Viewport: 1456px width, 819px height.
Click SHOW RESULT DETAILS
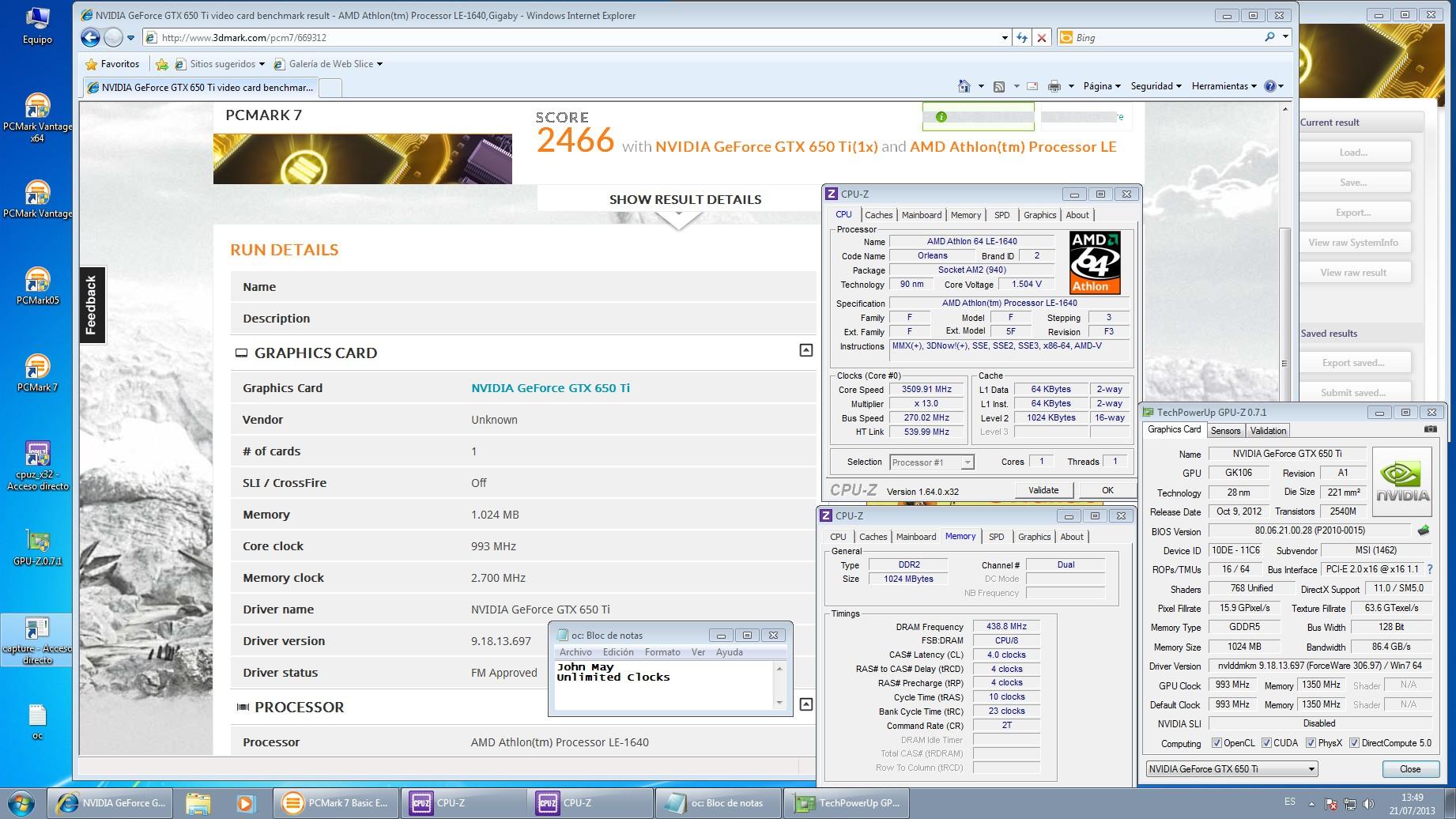685,199
